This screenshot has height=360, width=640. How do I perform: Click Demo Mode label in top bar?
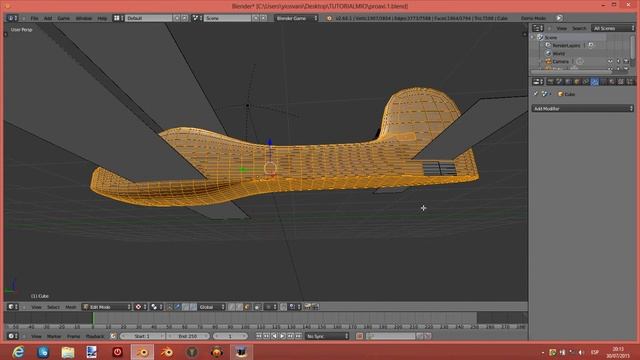tap(533, 18)
